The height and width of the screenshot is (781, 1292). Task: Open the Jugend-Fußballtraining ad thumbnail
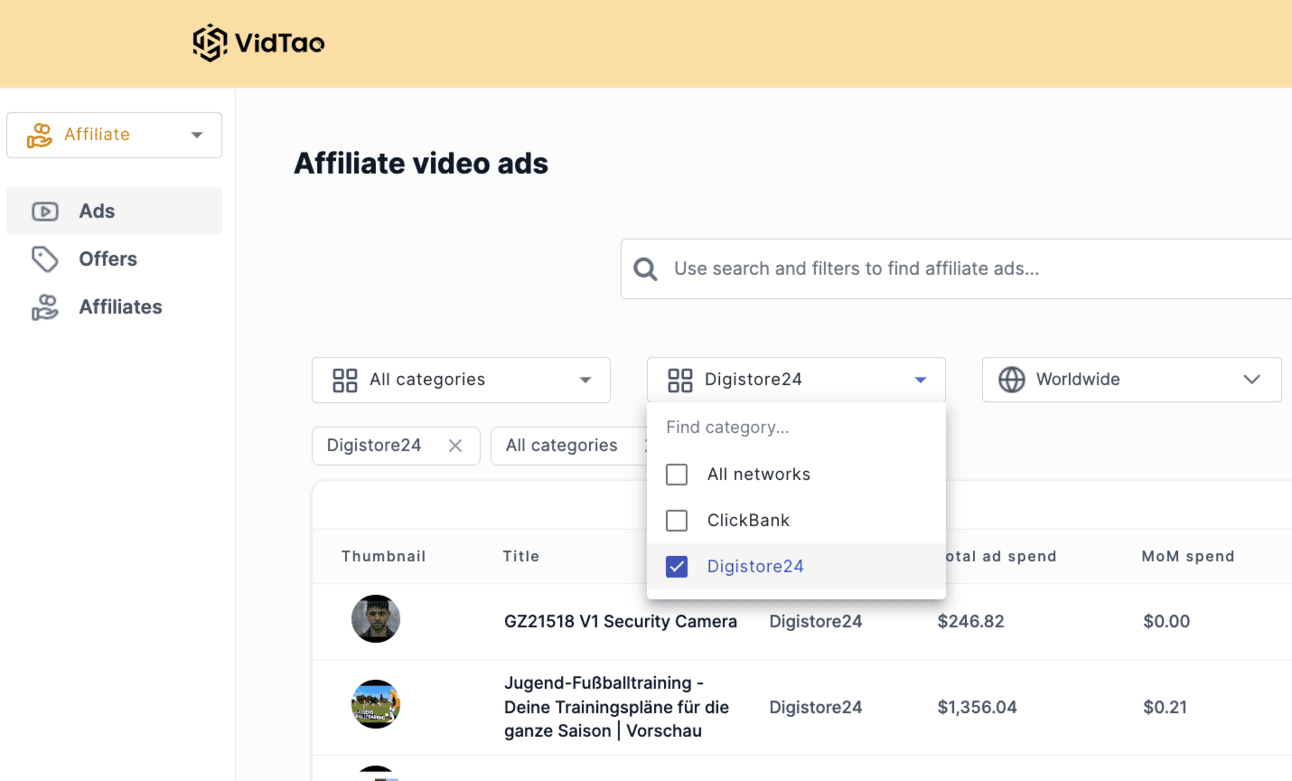pos(376,704)
